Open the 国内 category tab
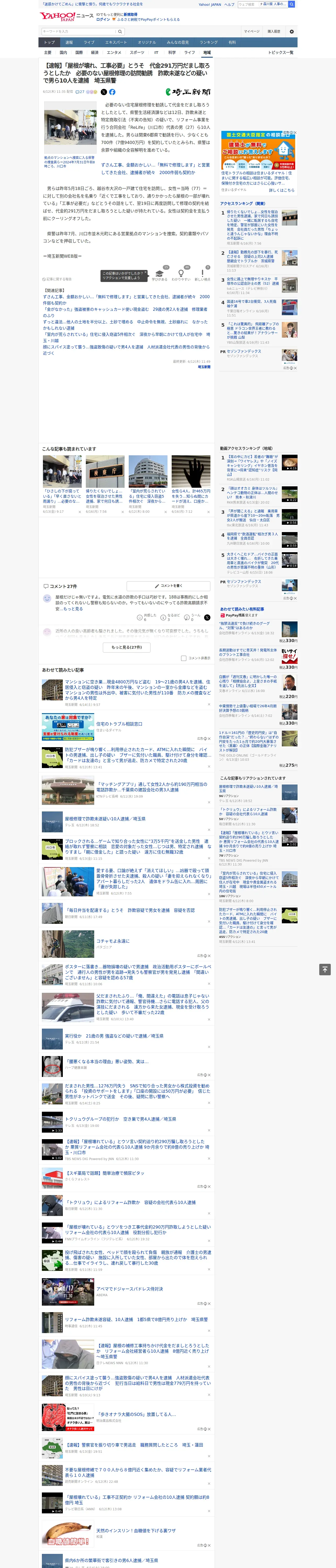 tap(63, 52)
